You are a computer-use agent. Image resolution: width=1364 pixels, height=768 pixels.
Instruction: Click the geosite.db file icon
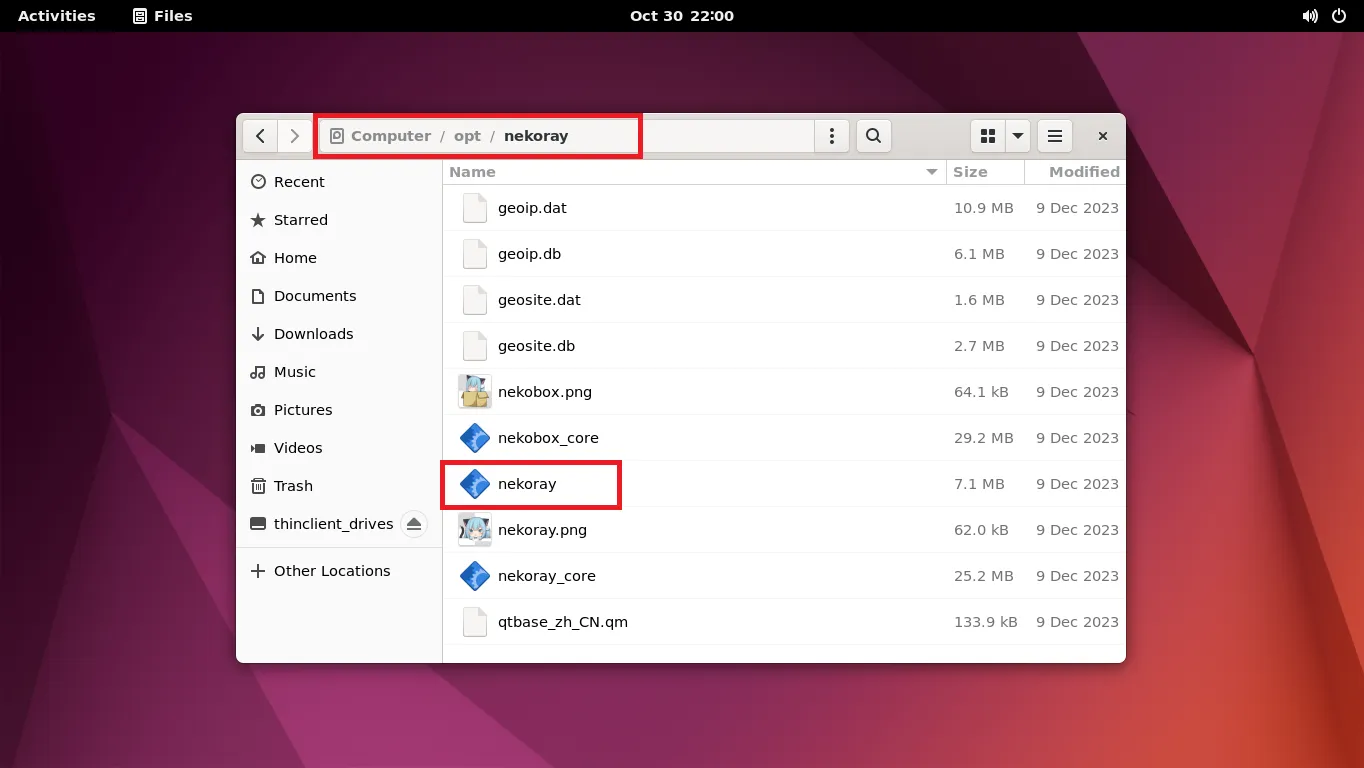(x=475, y=346)
